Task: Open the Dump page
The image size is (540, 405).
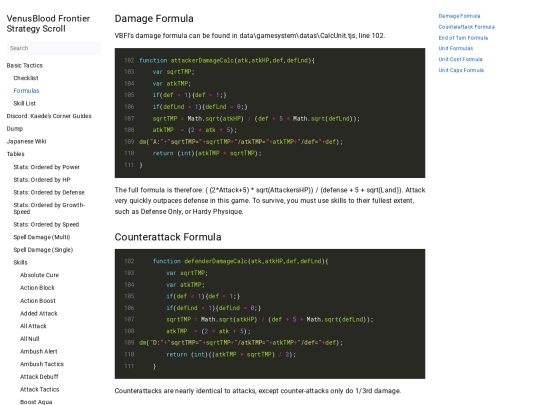Action: coord(15,129)
